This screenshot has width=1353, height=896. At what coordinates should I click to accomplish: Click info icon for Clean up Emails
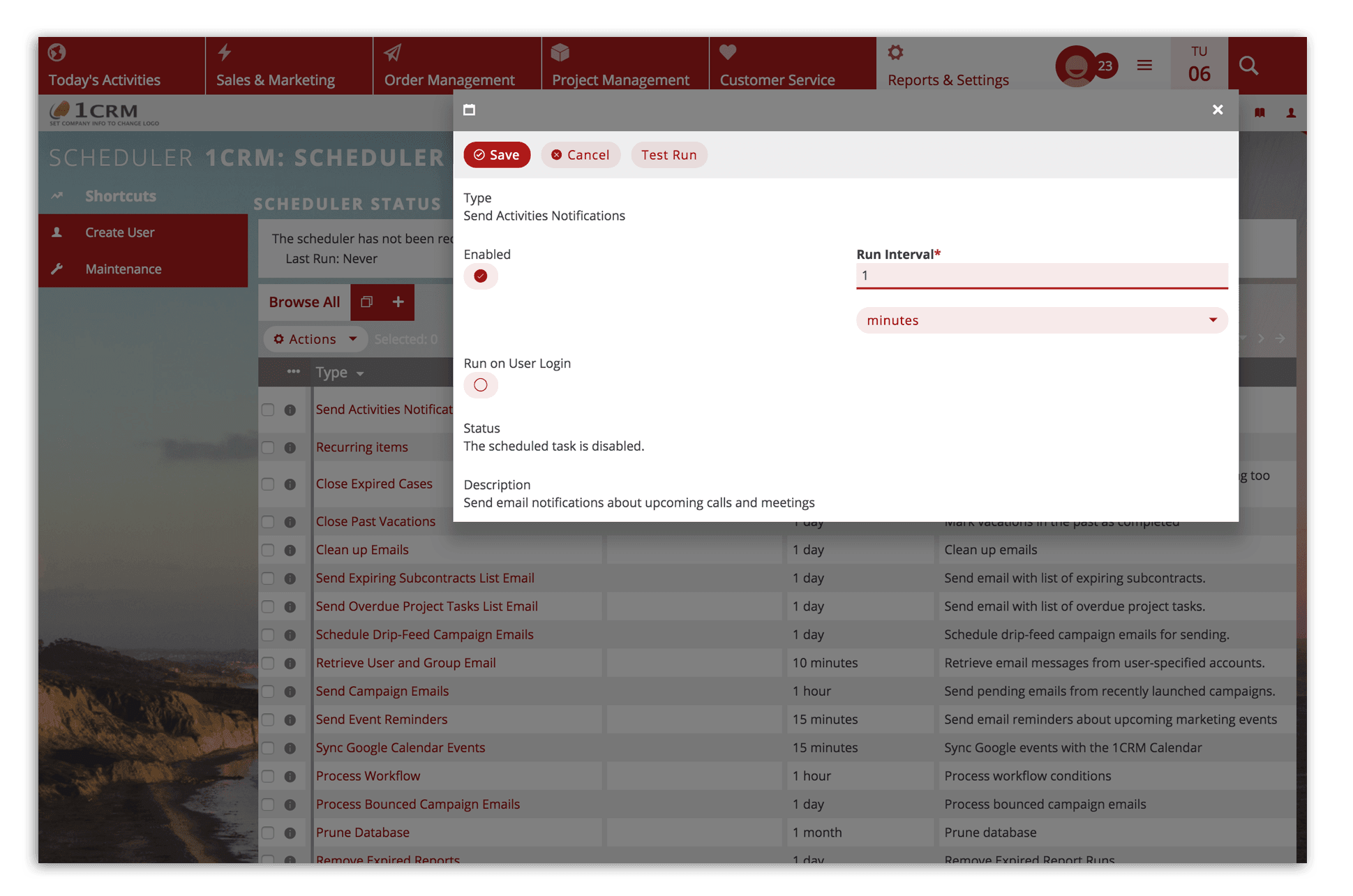[x=290, y=550]
